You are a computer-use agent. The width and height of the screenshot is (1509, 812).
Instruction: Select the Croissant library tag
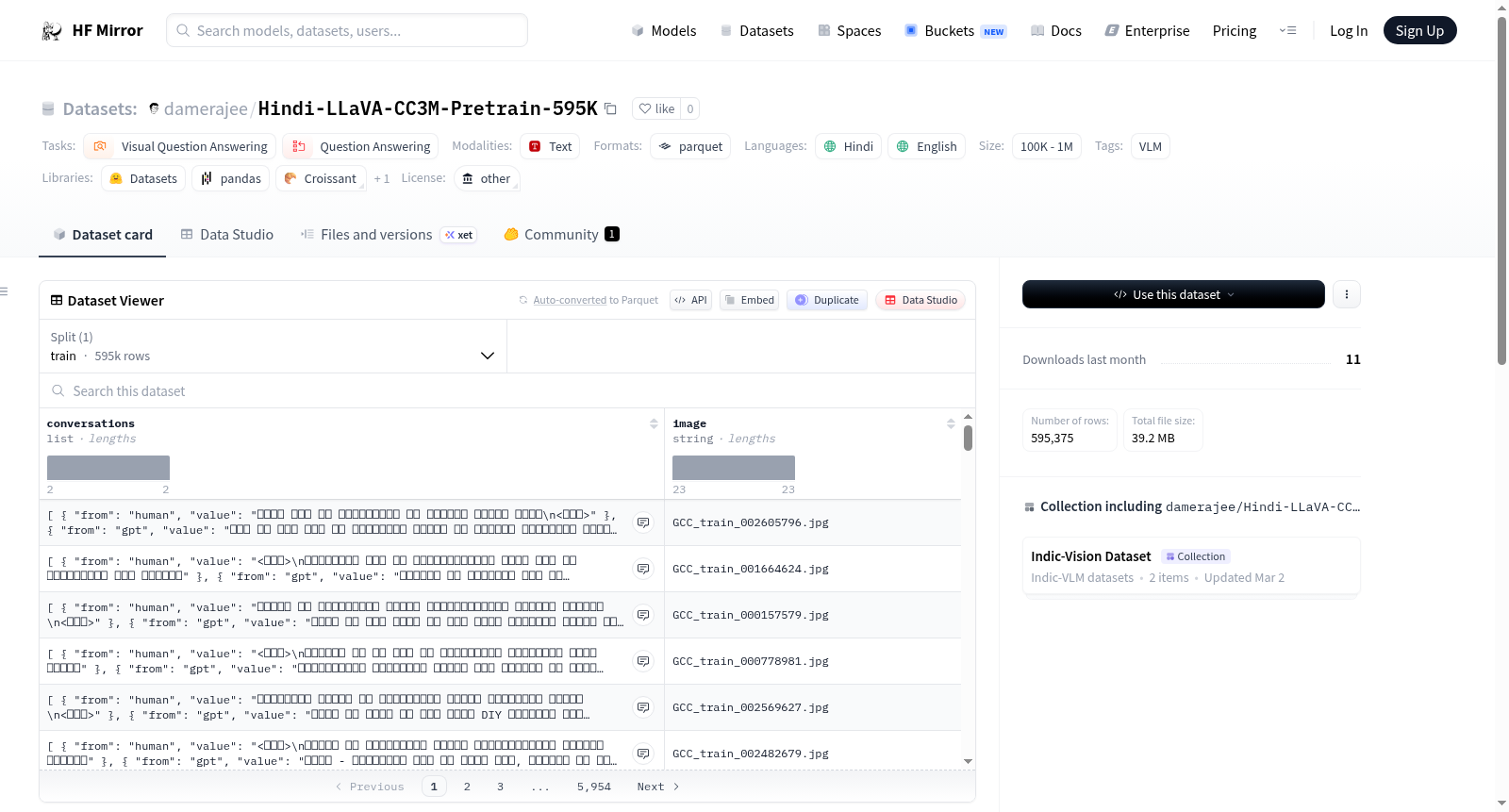coord(321,178)
